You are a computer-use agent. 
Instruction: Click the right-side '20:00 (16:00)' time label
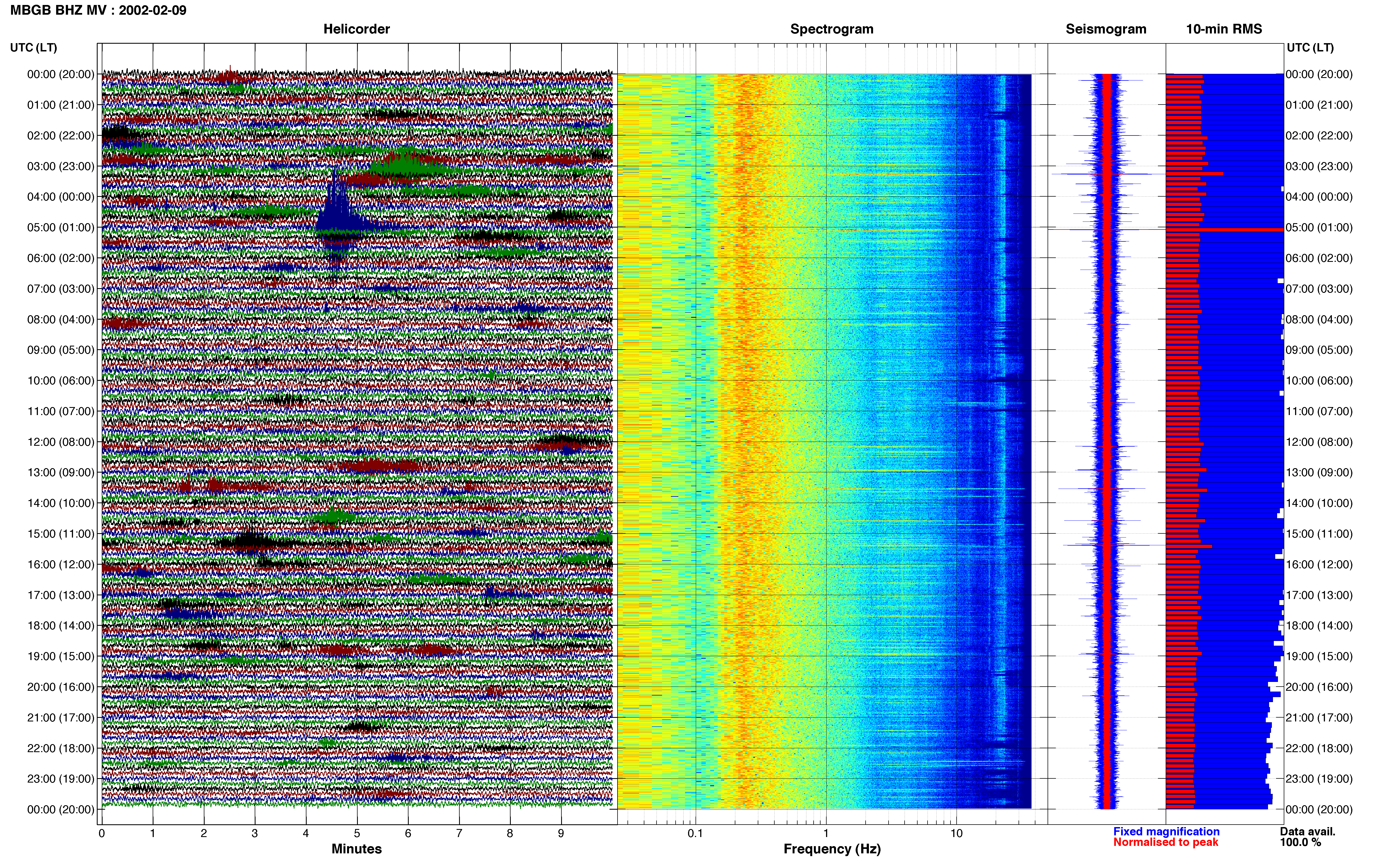[x=1319, y=687]
